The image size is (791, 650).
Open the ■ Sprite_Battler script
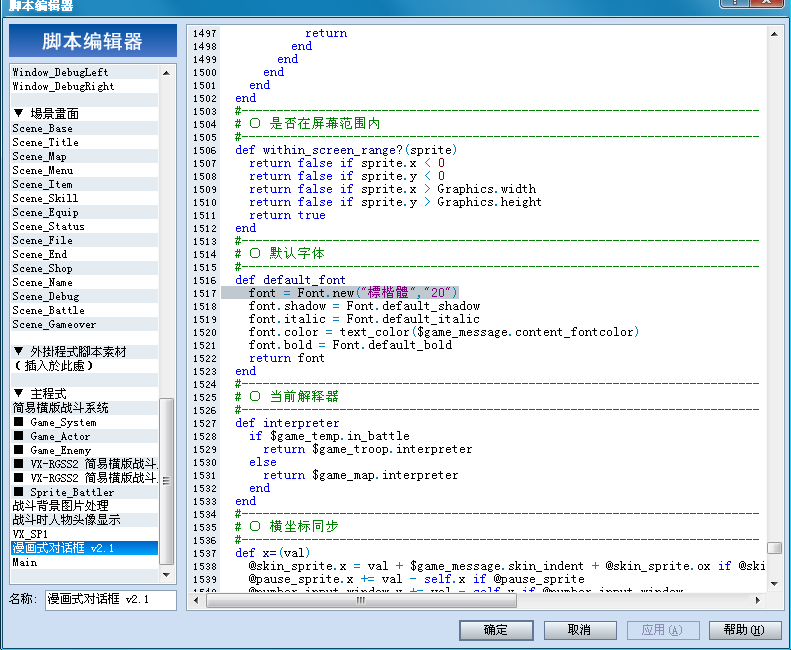coord(85,492)
